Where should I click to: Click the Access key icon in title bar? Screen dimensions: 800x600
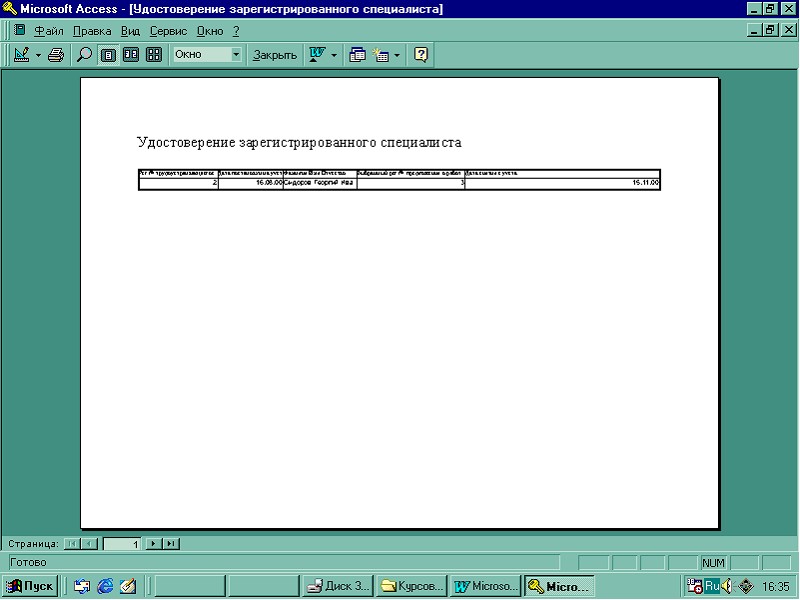pos(9,9)
